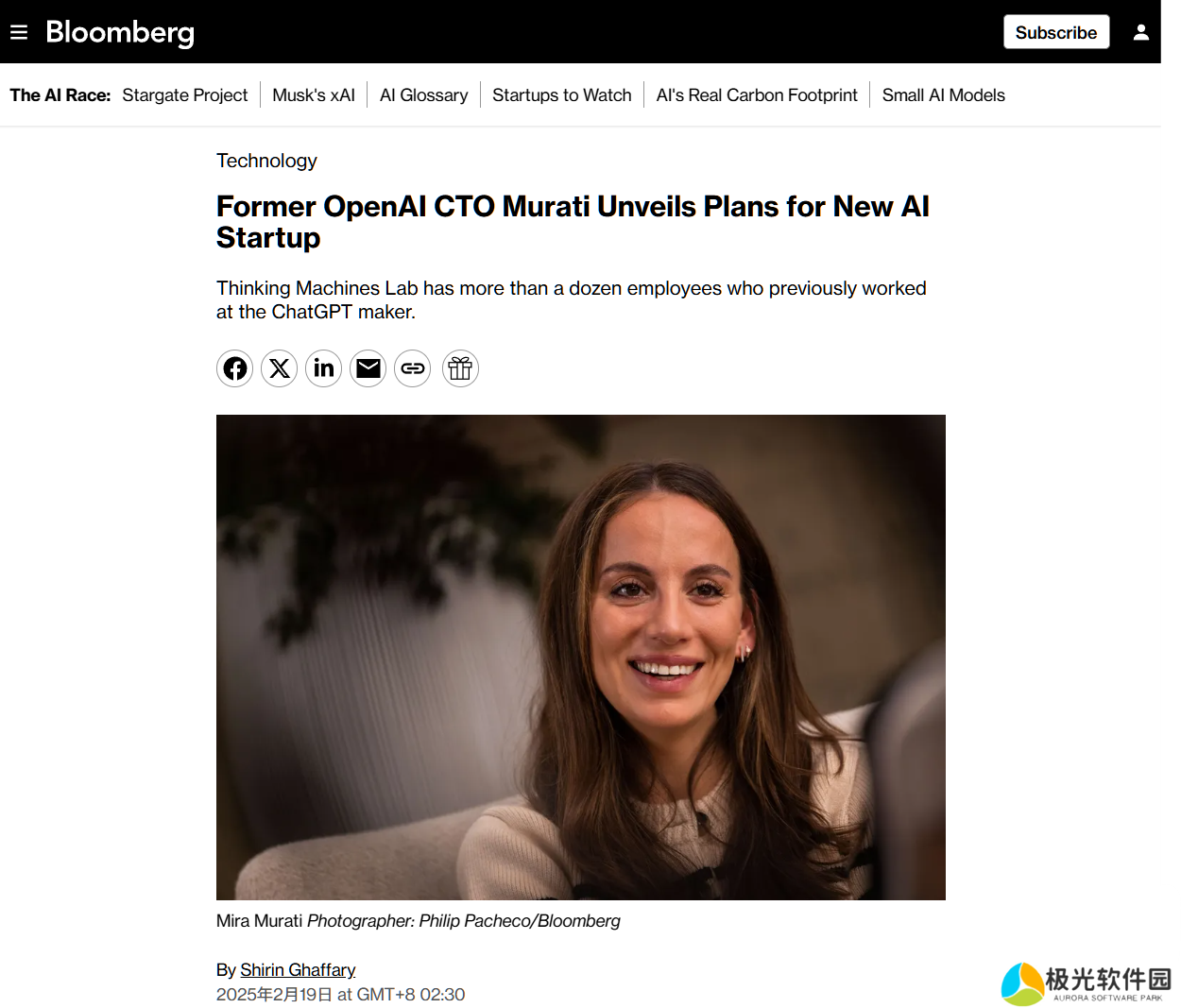Click the Technology section label
Screen dimensions: 1181x1008
click(266, 161)
